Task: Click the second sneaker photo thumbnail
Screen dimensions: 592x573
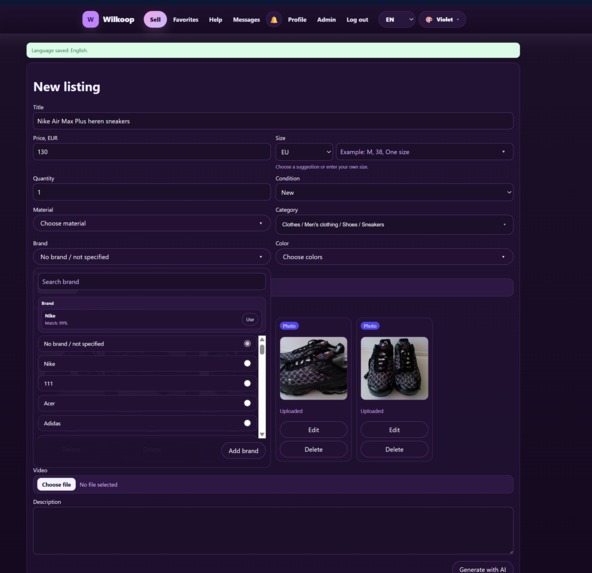Action: click(394, 368)
